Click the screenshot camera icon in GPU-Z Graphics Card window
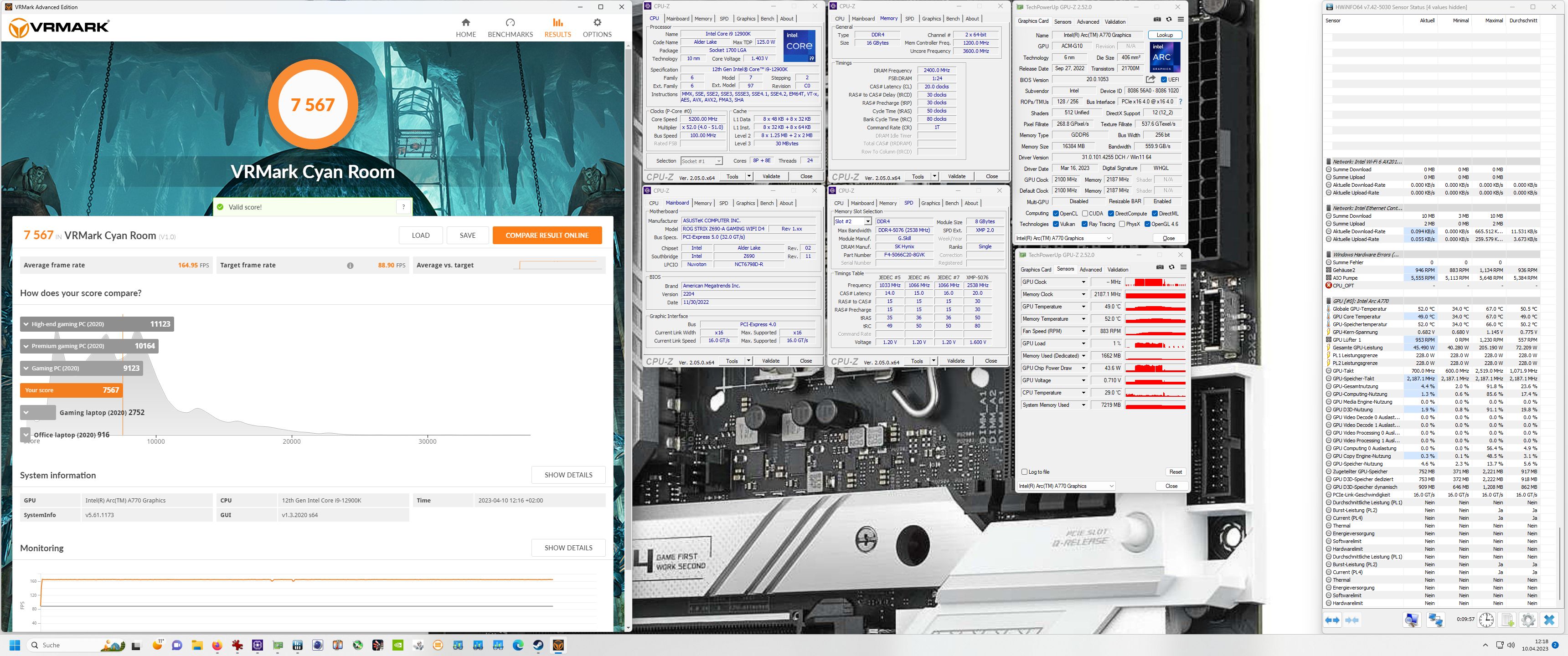 [1156, 20]
